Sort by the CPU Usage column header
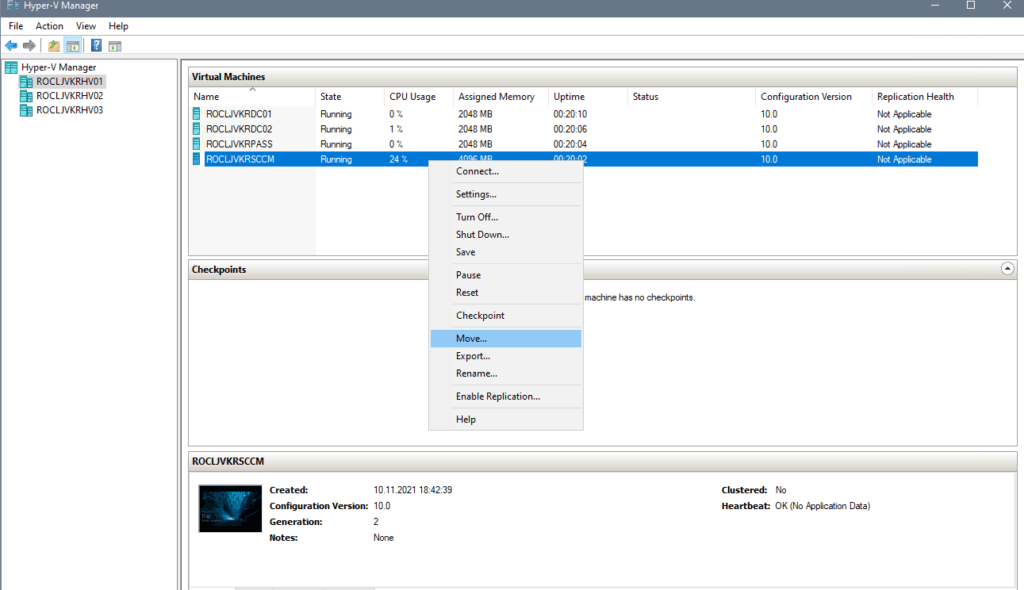This screenshot has width=1024, height=590. (419, 97)
